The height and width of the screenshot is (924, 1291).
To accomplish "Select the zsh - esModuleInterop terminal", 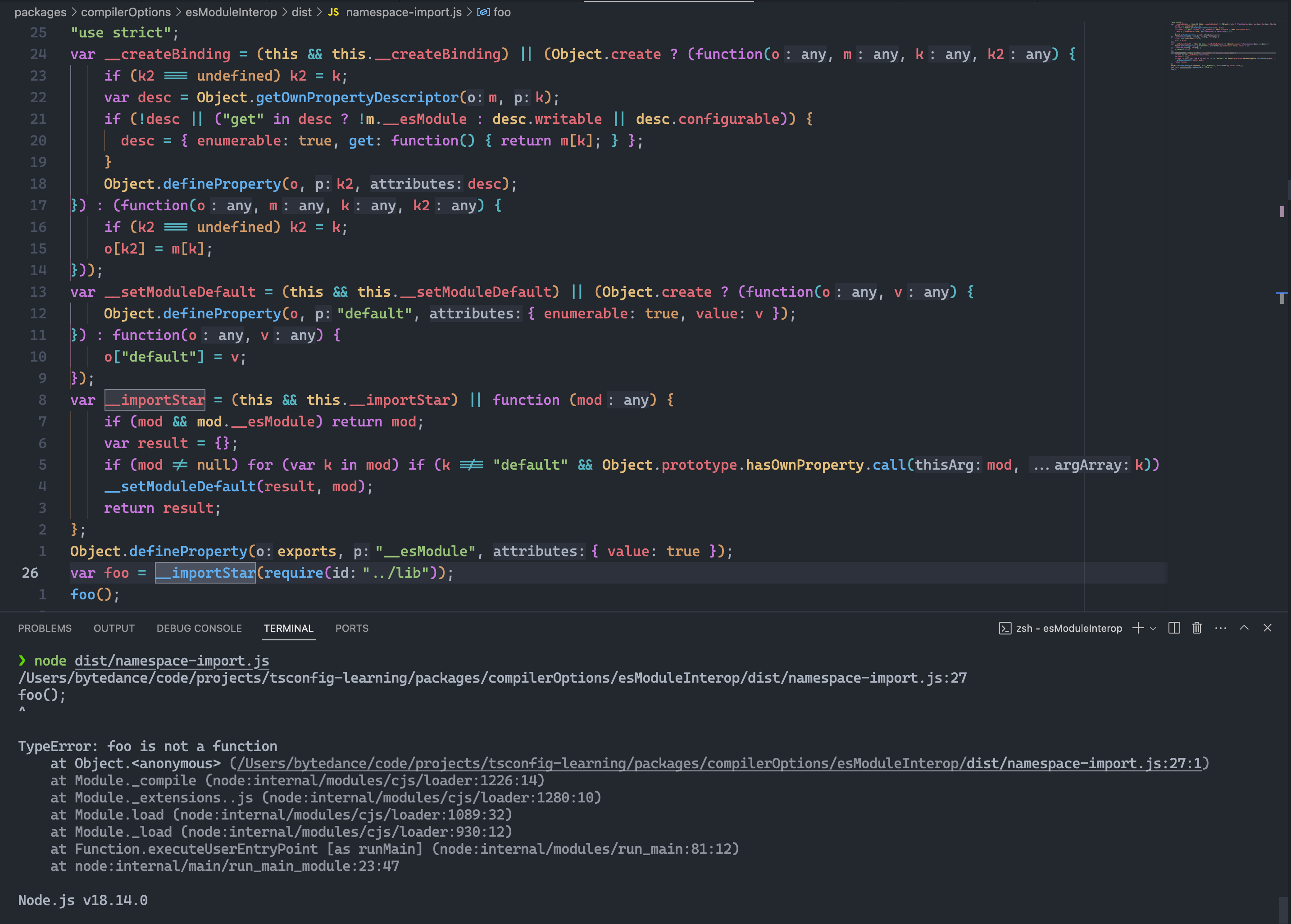I will click(x=1060, y=628).
